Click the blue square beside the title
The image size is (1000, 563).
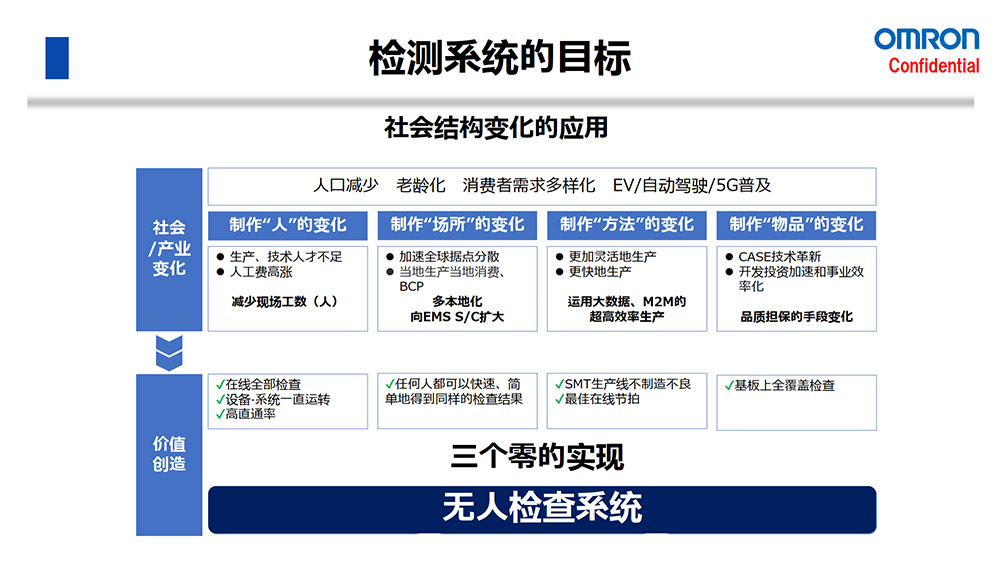pos(57,58)
